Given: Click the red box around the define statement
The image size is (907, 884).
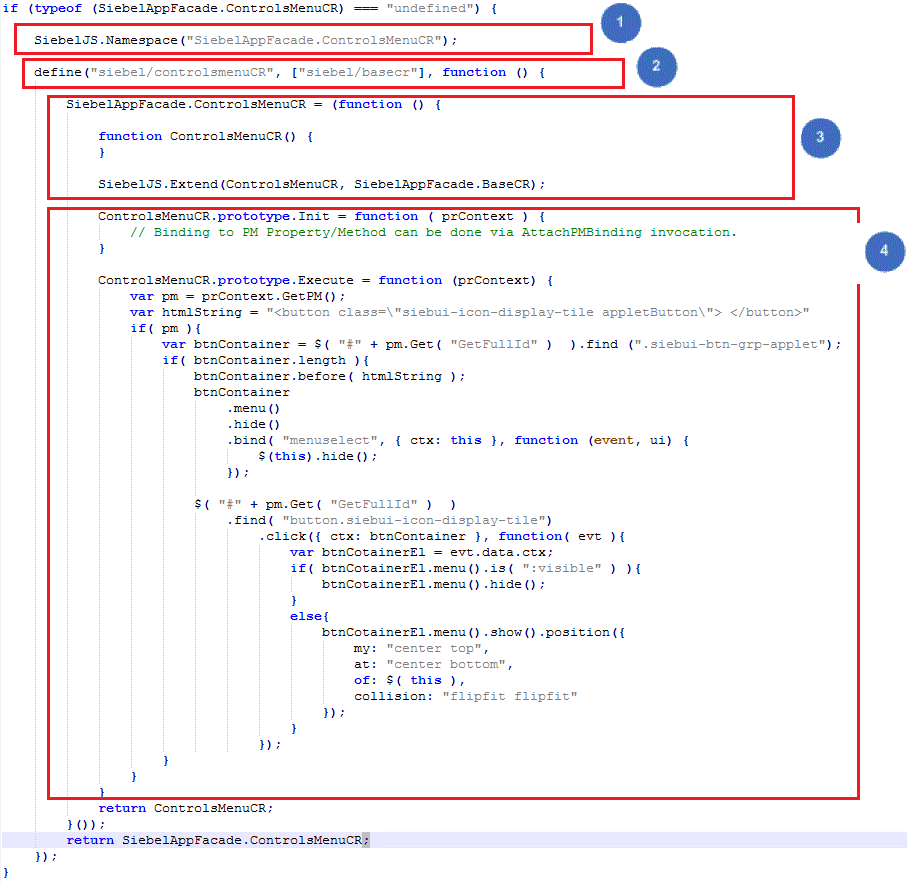Looking at the screenshot, I should click(x=323, y=72).
